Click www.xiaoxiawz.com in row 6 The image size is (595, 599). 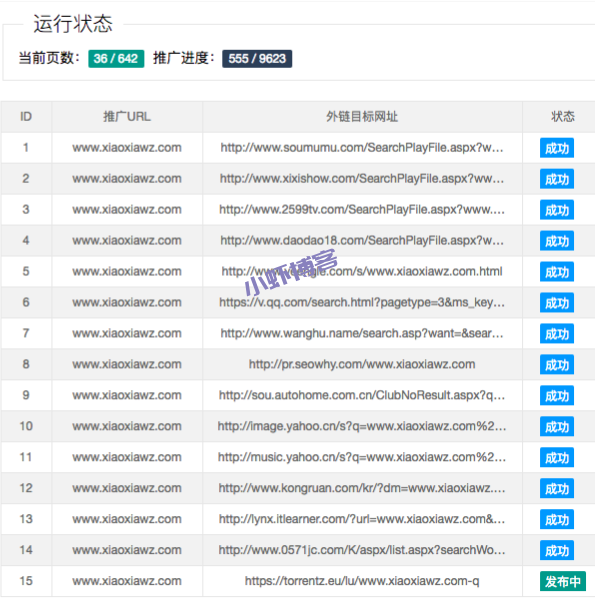[127, 302]
